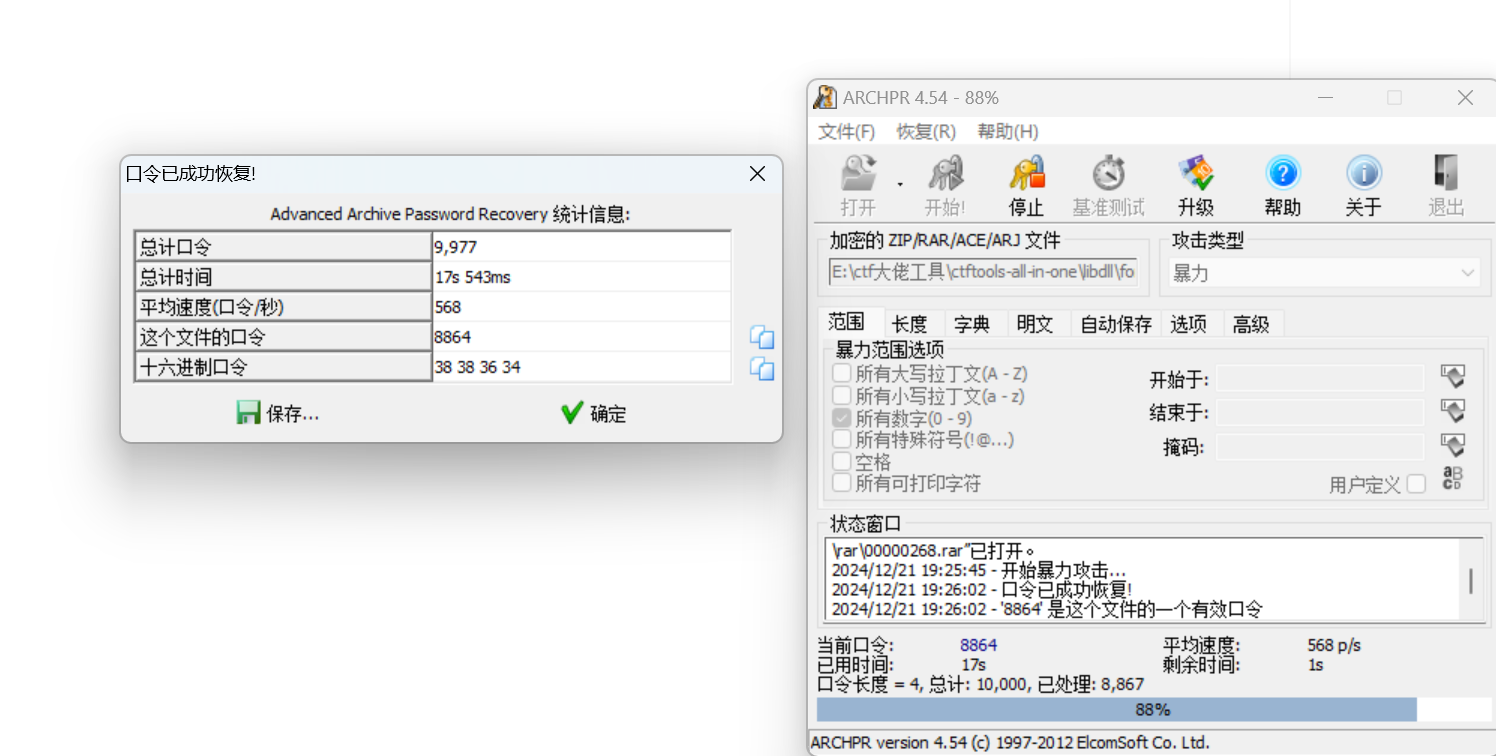Click the user-defined charset ABCD icon
This screenshot has width=1496, height=756.
pyautogui.click(x=1452, y=478)
